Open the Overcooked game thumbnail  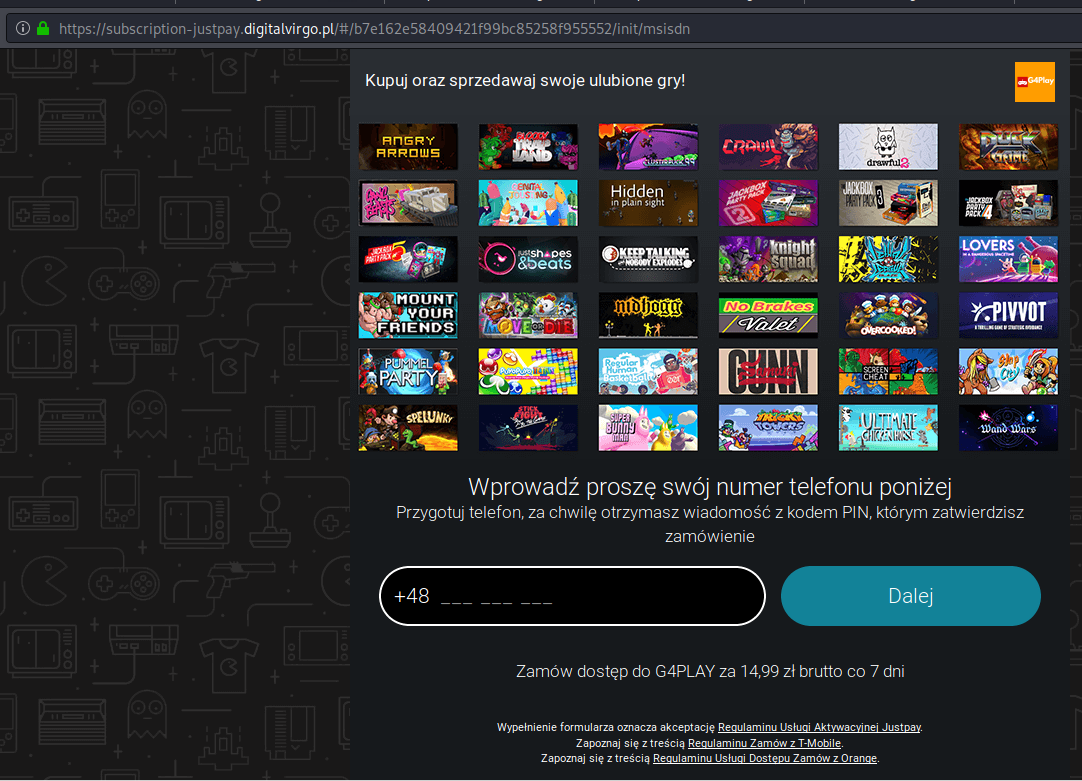pyautogui.click(x=888, y=315)
